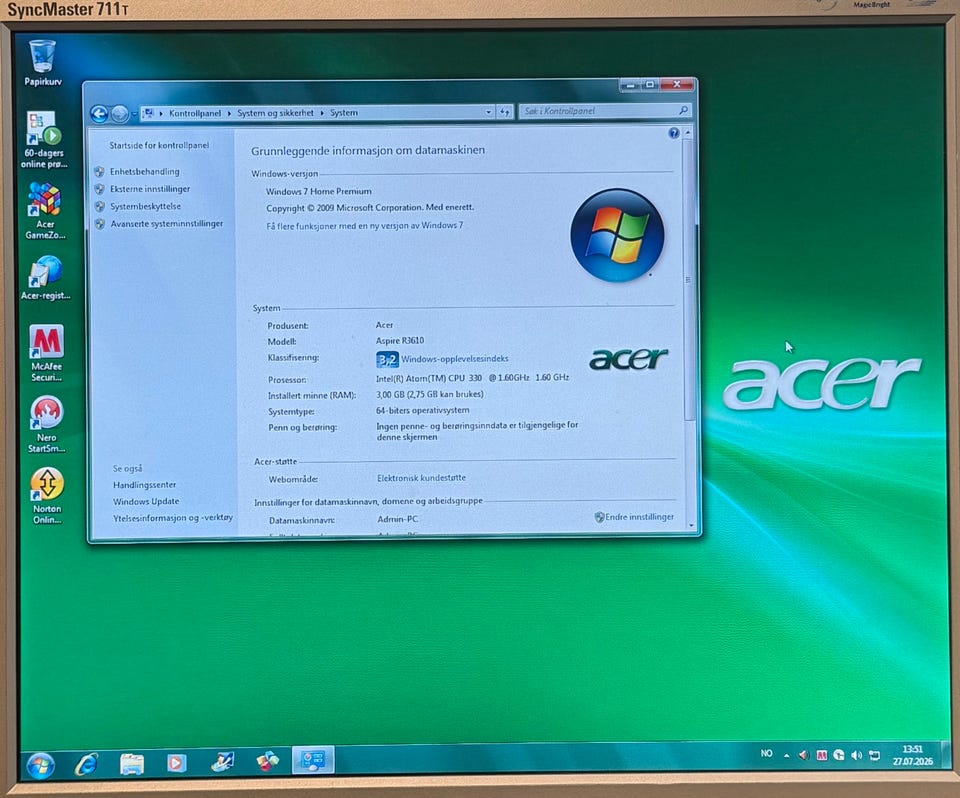Click the Intel(R) Atom(TM) CPU 330 text
The height and width of the screenshot is (798, 960).
tap(472, 378)
